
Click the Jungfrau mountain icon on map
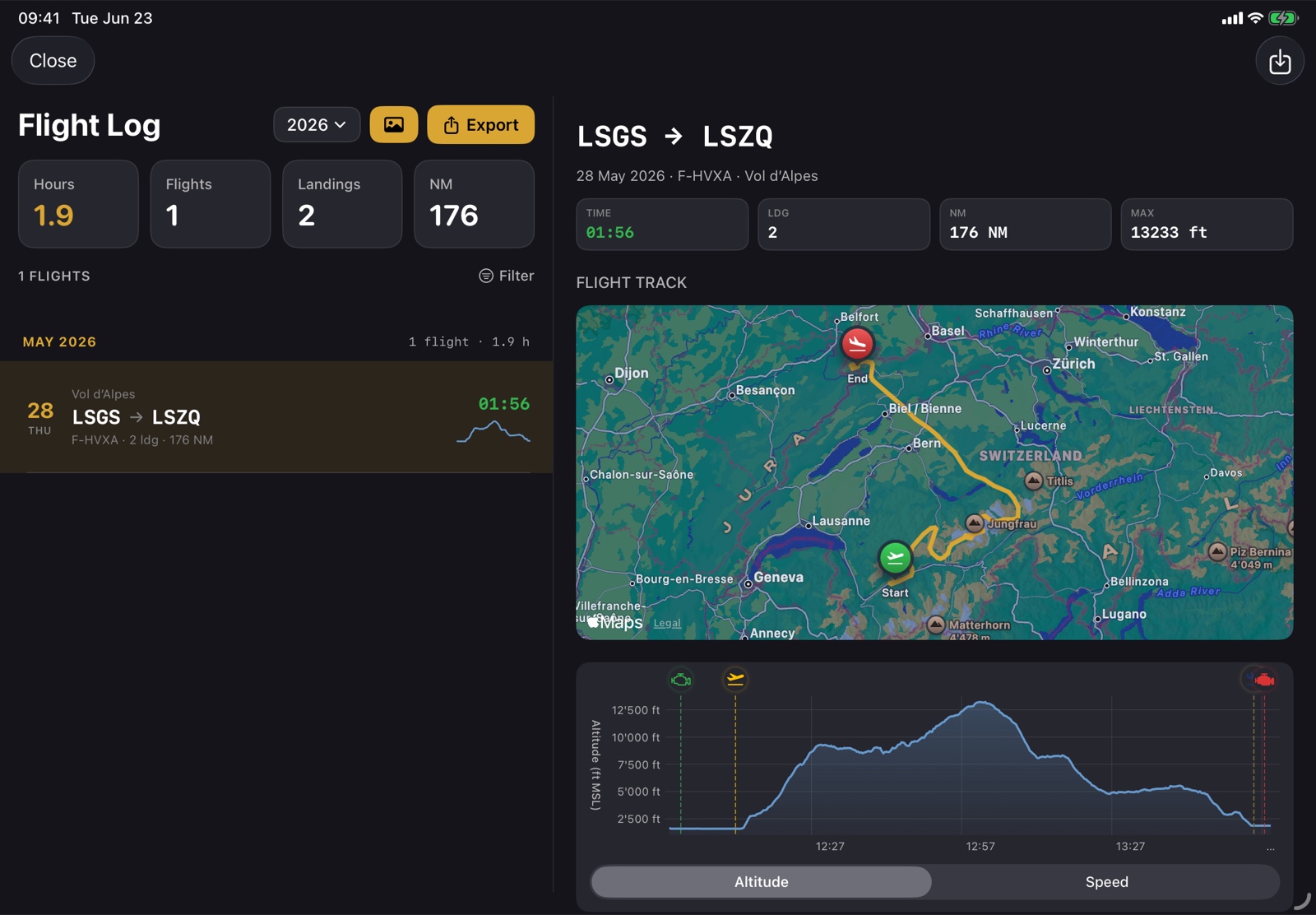tap(975, 523)
